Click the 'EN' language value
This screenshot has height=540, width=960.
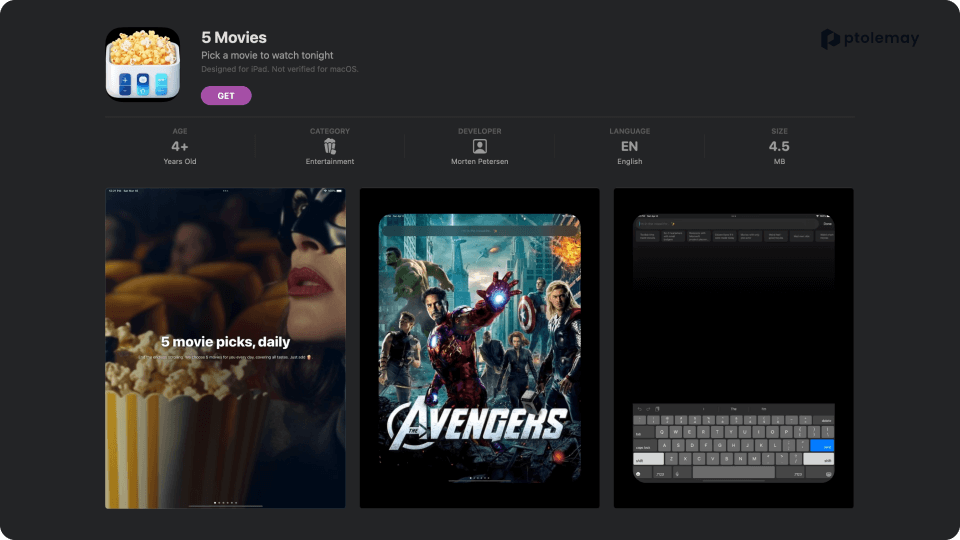pyautogui.click(x=629, y=146)
